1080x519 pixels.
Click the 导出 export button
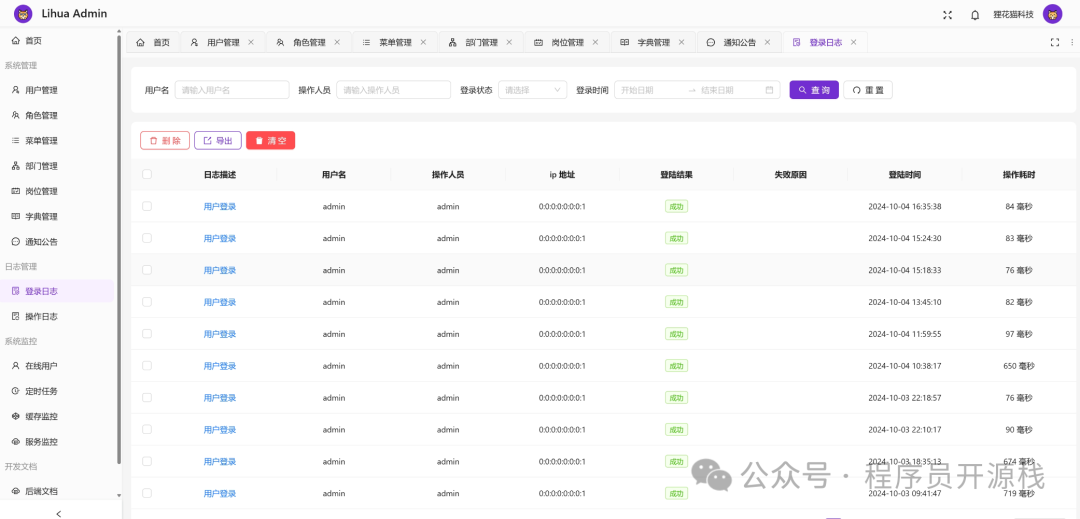tap(218, 140)
